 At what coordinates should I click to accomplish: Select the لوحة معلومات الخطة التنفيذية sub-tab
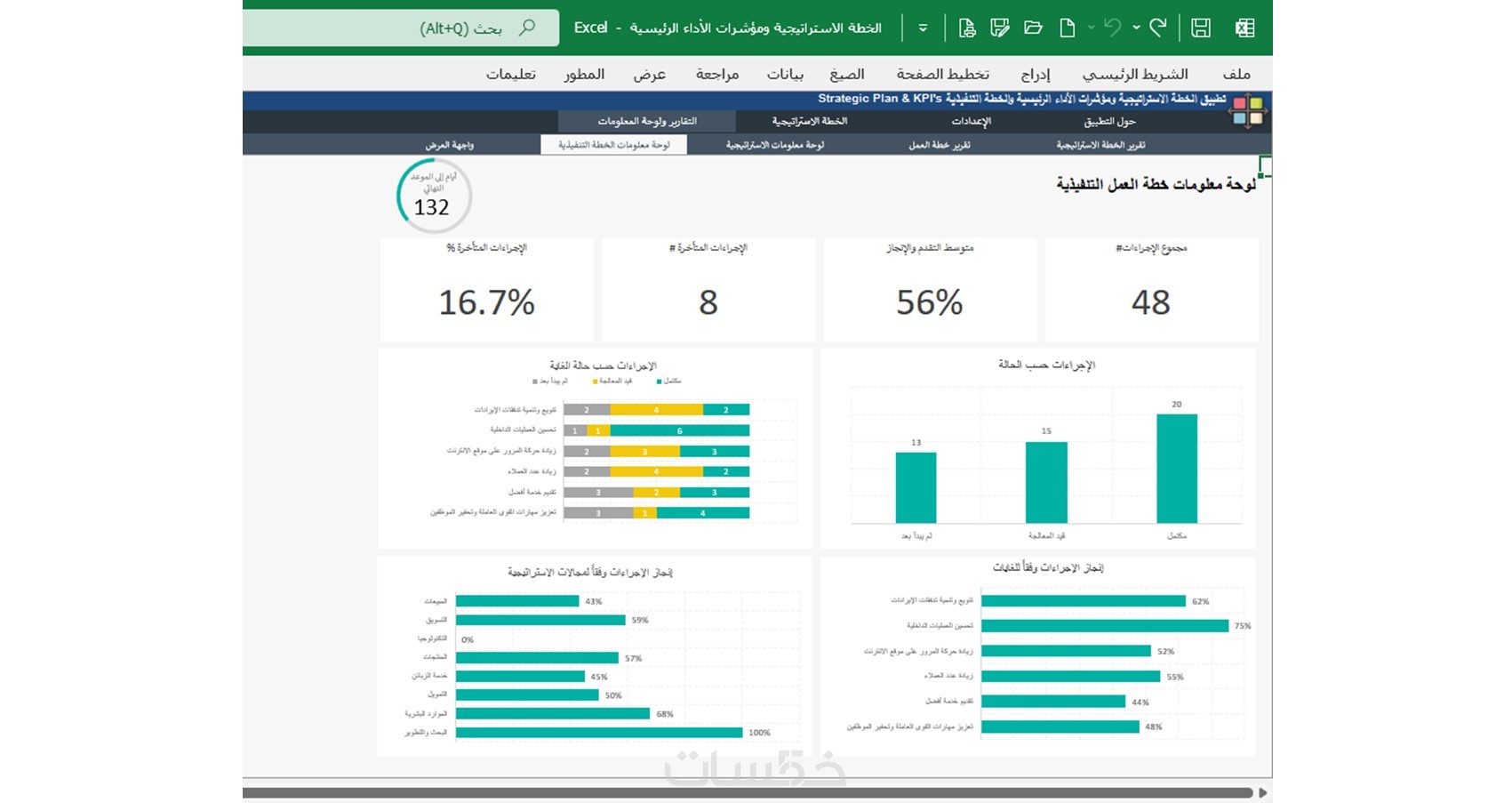(x=614, y=145)
